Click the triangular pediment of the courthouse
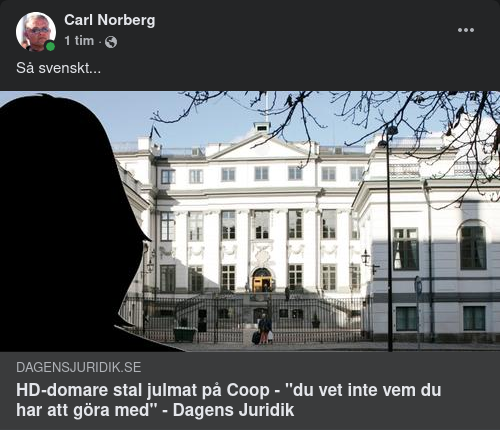The width and height of the screenshot is (500, 430). click(x=263, y=147)
